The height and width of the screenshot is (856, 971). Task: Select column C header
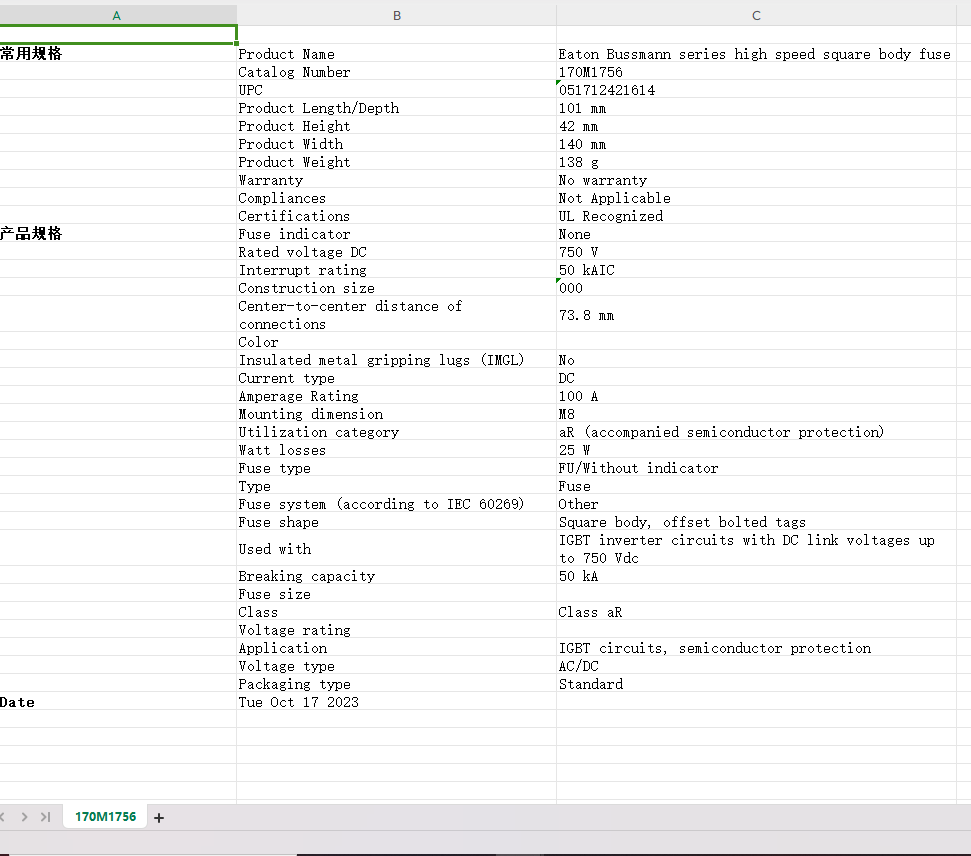756,15
